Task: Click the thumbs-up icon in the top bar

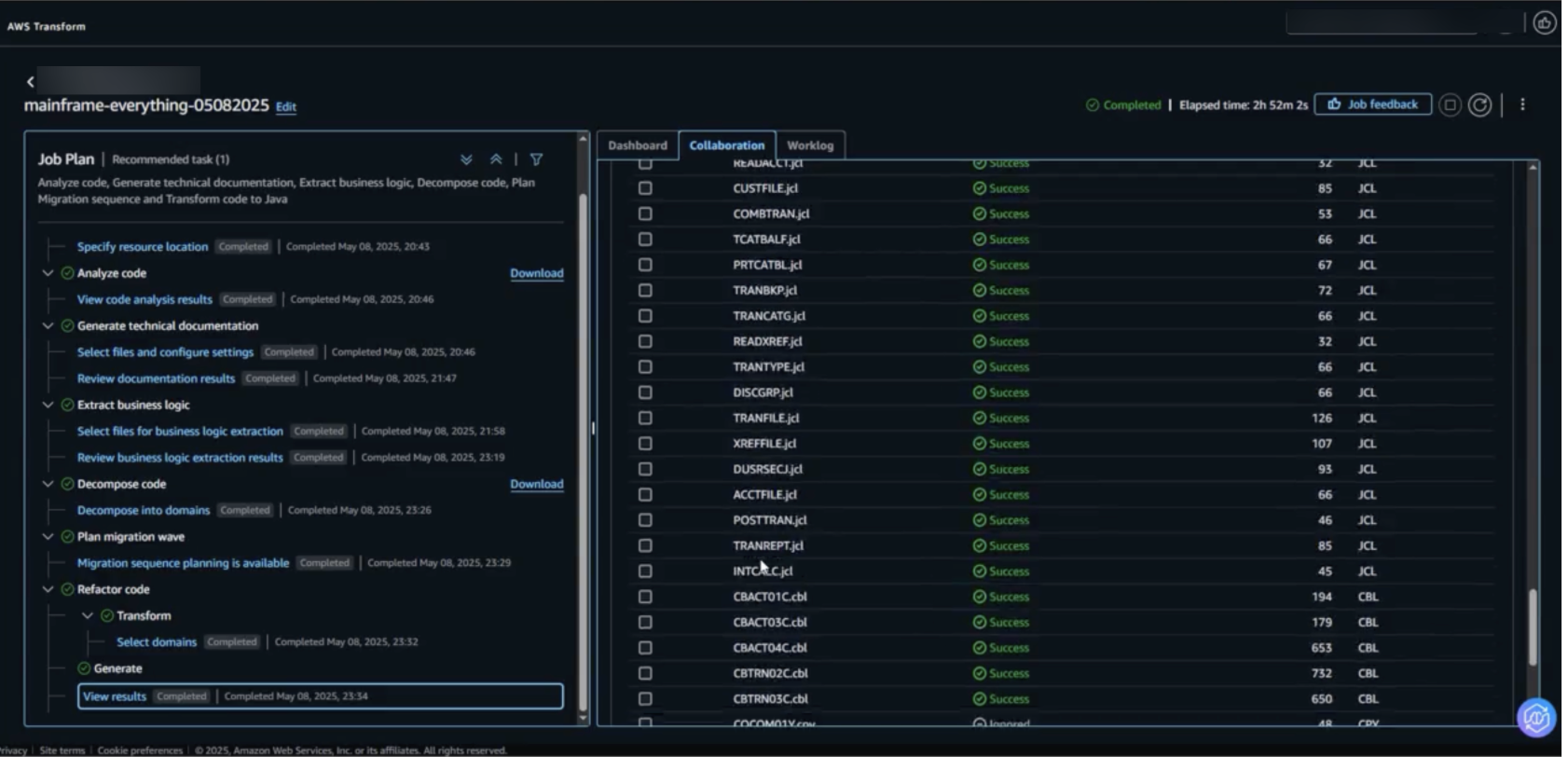Action: tap(1545, 22)
